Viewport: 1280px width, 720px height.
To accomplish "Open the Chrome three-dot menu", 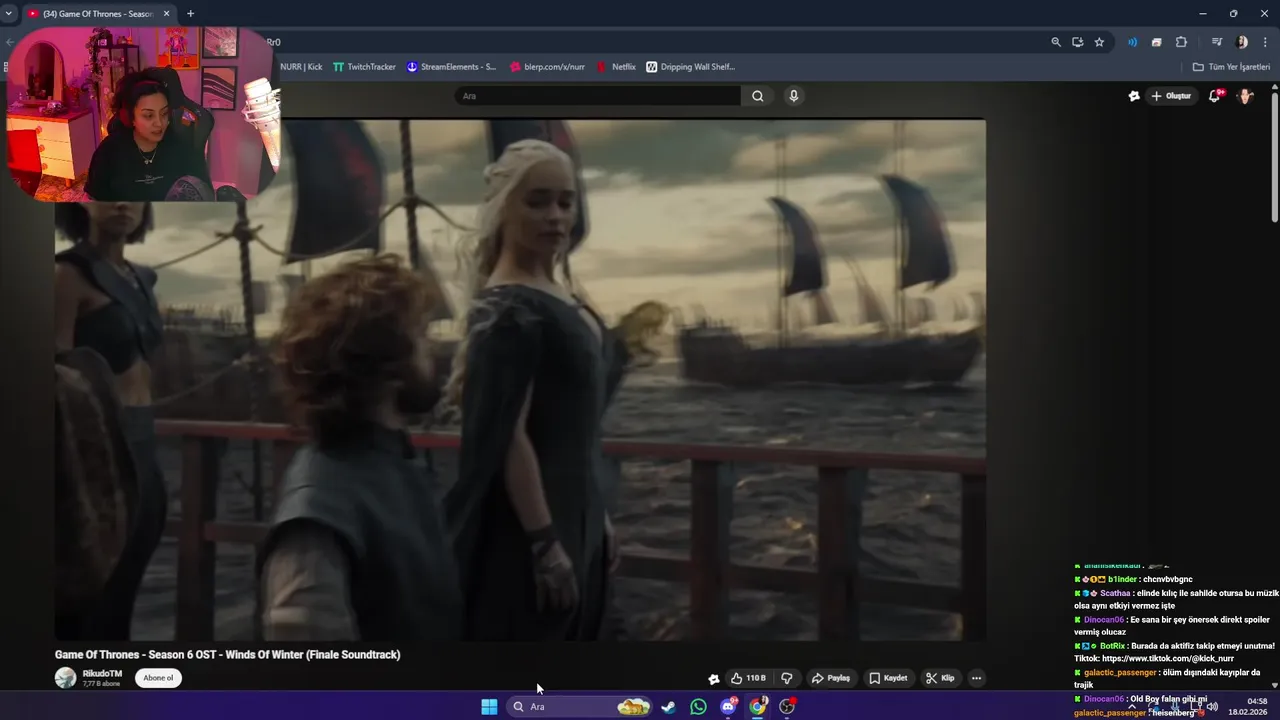I will click(1265, 42).
